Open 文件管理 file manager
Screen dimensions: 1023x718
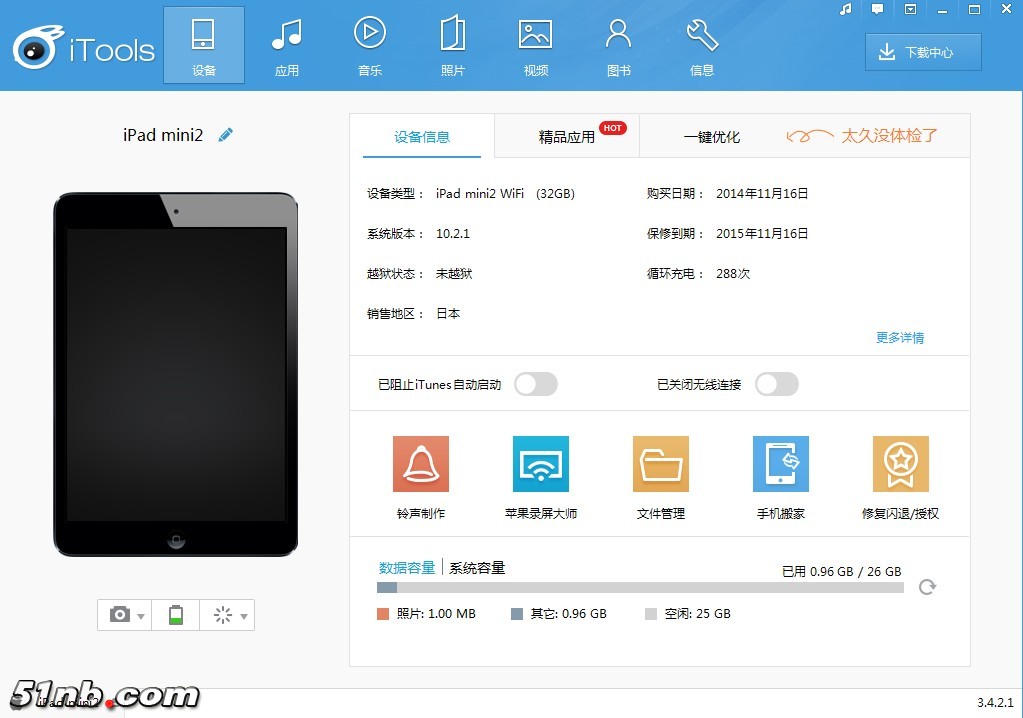coord(661,465)
